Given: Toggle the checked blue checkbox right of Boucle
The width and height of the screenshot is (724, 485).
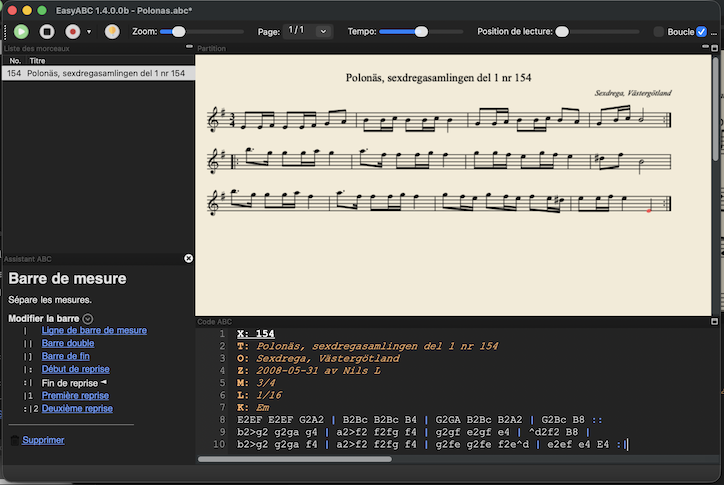Looking at the screenshot, I should tap(701, 31).
